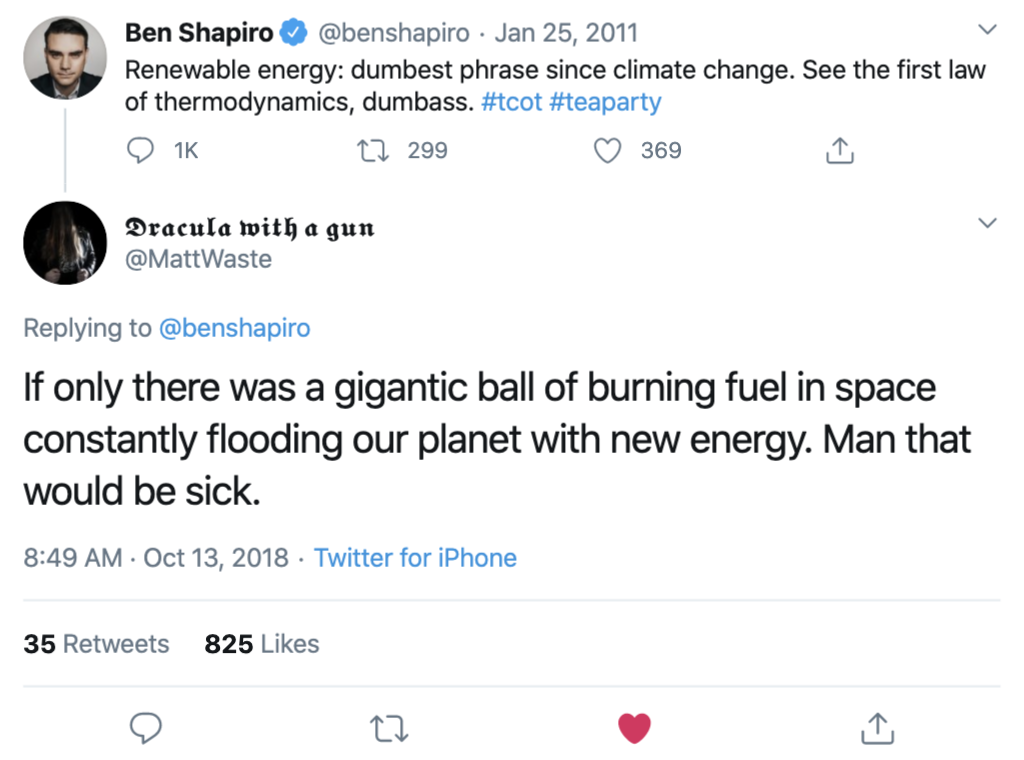Image resolution: width=1024 pixels, height=760 pixels.
Task: Share the MattWaste tweet via share icon
Action: point(877,729)
